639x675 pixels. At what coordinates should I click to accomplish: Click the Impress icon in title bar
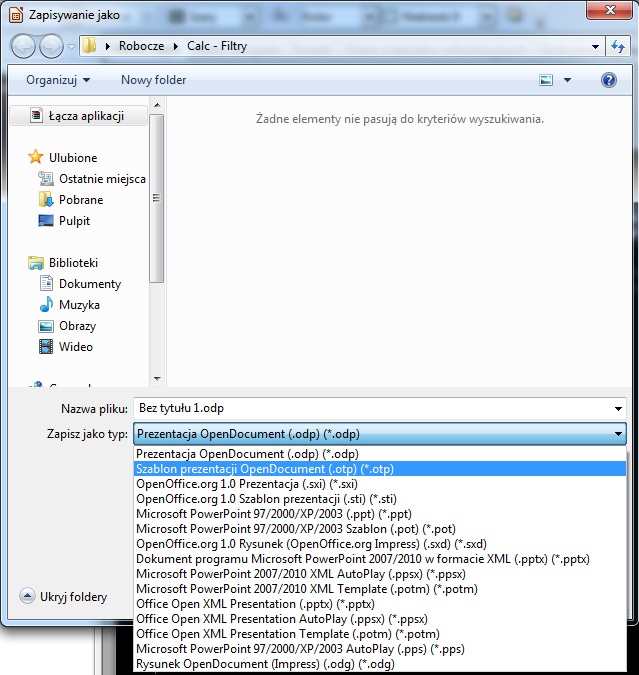click(x=16, y=15)
